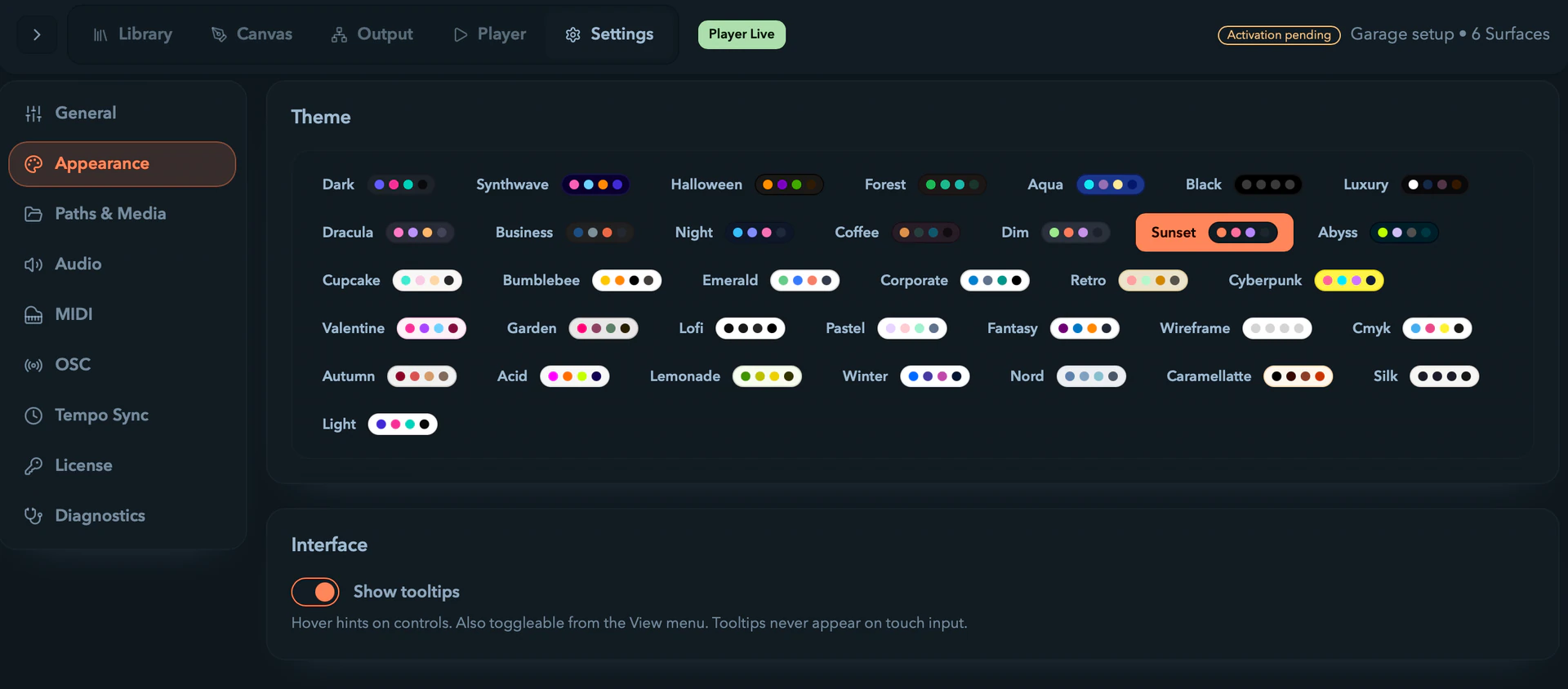Select the Winter theme
Viewport: 1568px width, 689px height.
point(906,377)
